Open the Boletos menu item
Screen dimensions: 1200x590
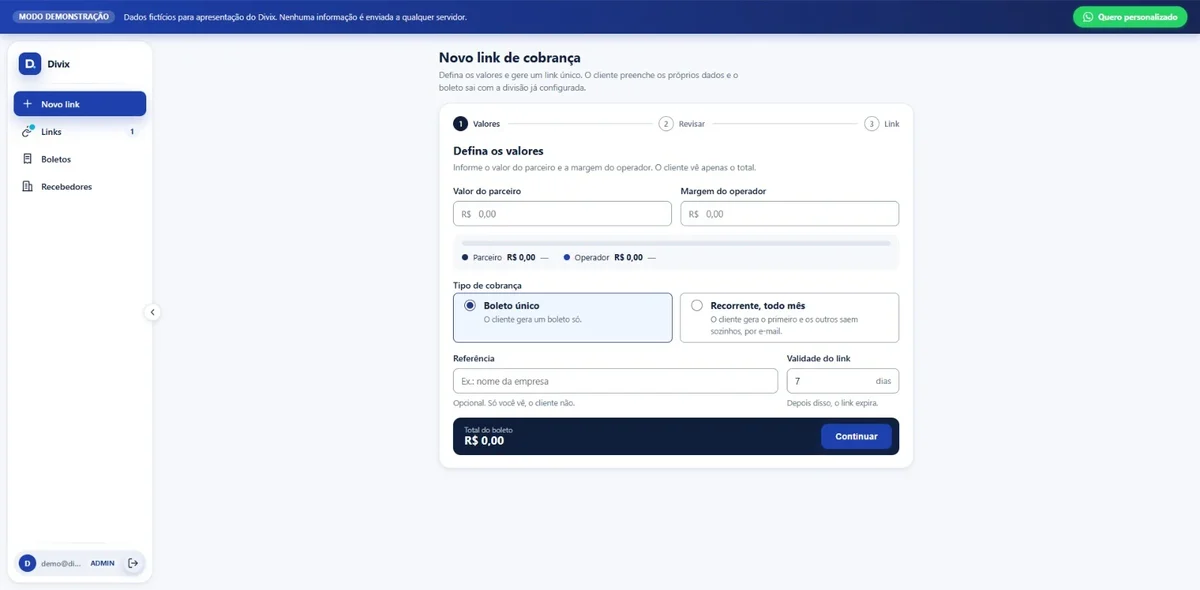tap(80, 159)
